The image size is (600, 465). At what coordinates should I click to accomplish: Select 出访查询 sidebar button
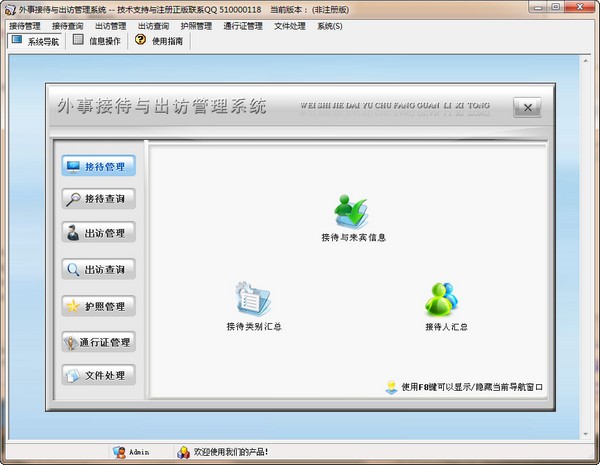(99, 269)
